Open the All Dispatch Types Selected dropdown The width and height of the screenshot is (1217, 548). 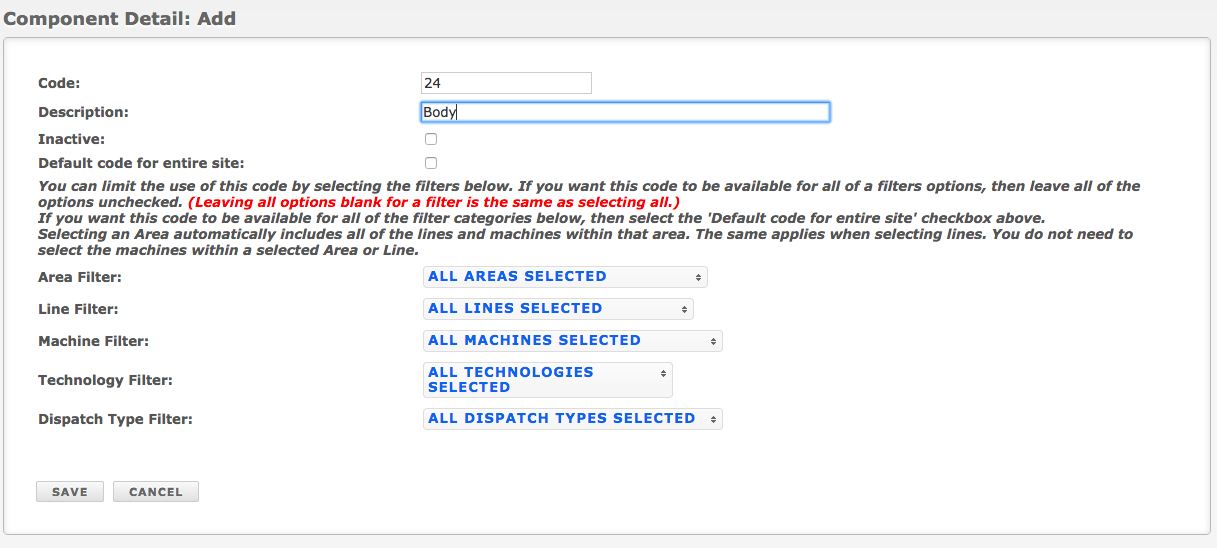[x=572, y=419]
